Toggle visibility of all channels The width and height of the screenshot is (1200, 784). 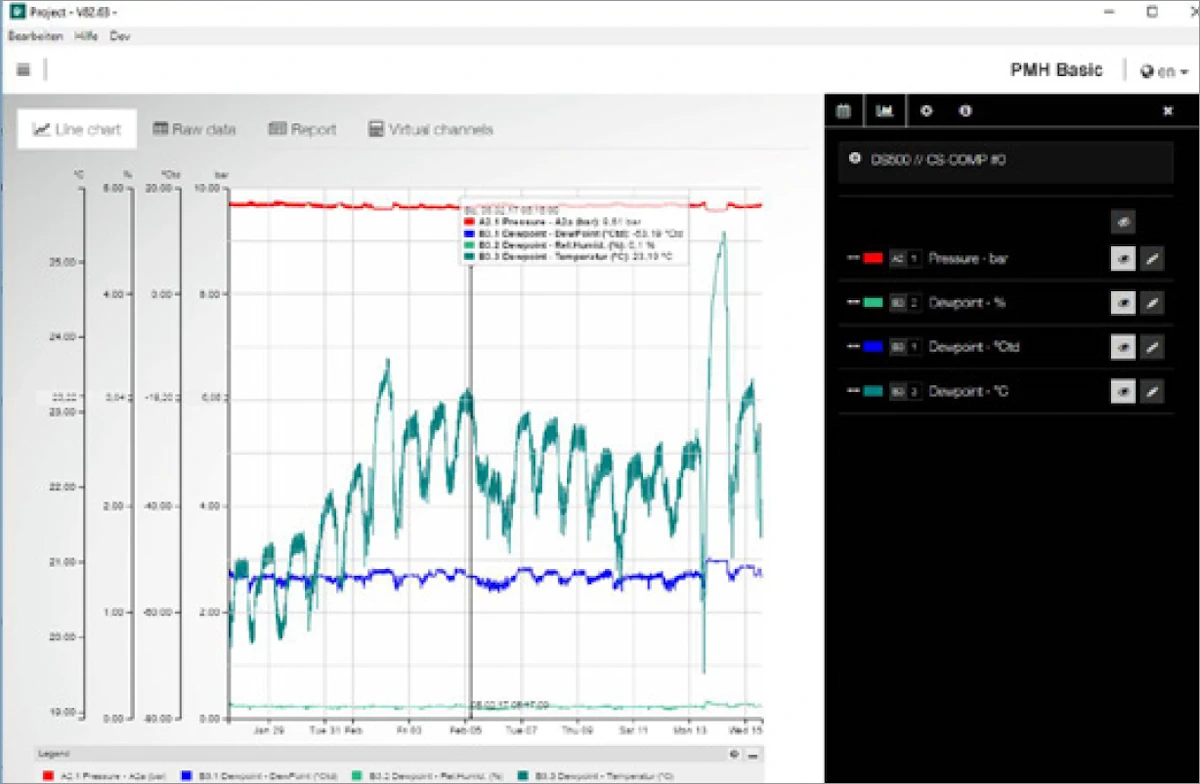1122,222
